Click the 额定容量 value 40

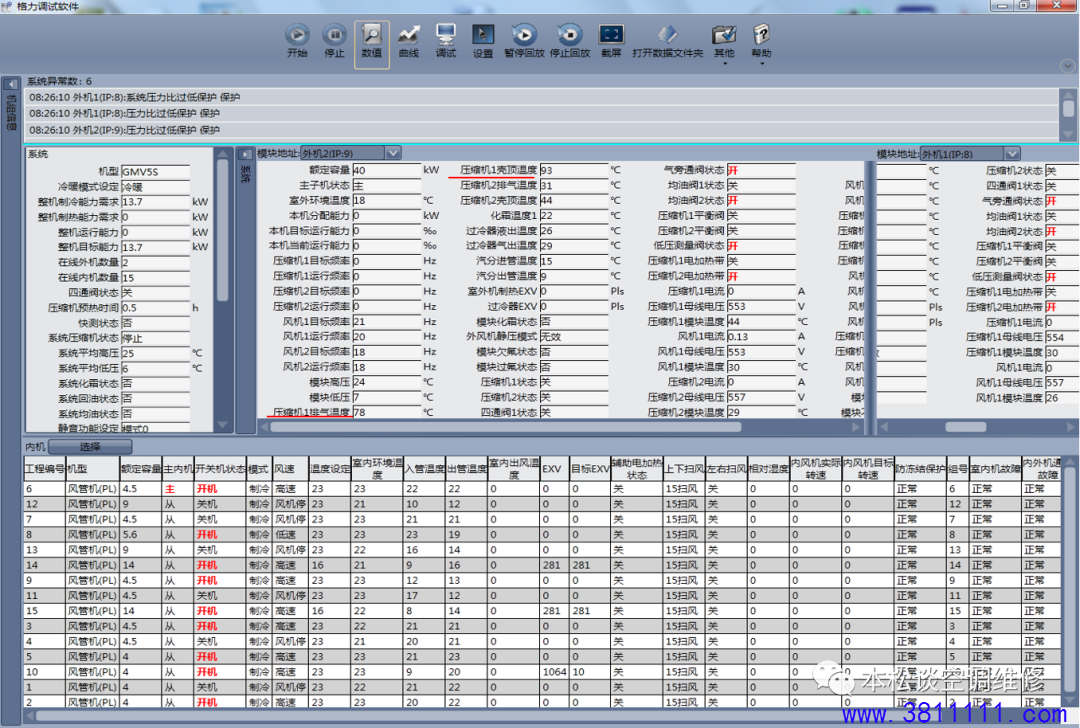386,170
